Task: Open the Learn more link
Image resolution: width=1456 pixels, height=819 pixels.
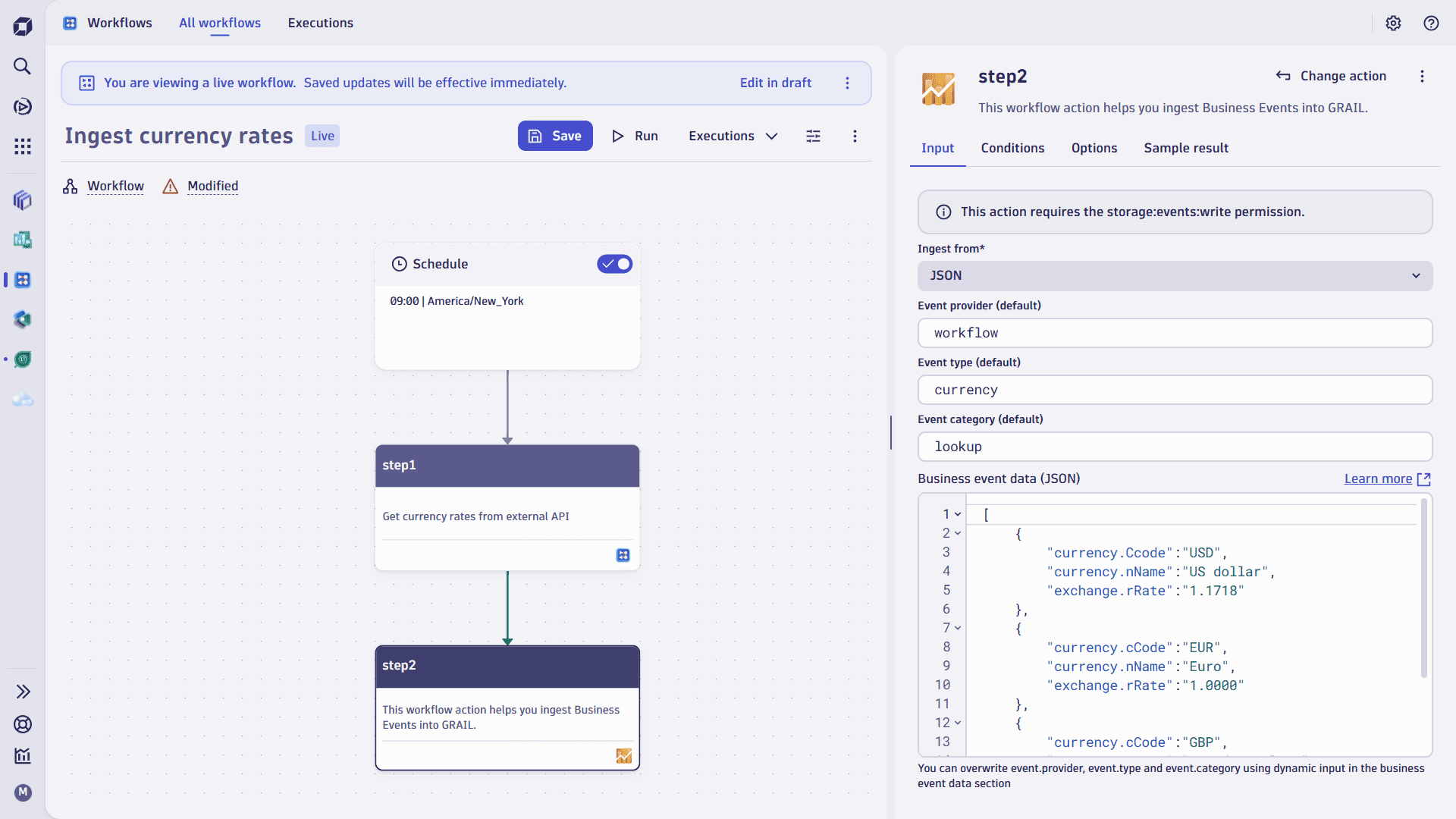Action: 1378,479
